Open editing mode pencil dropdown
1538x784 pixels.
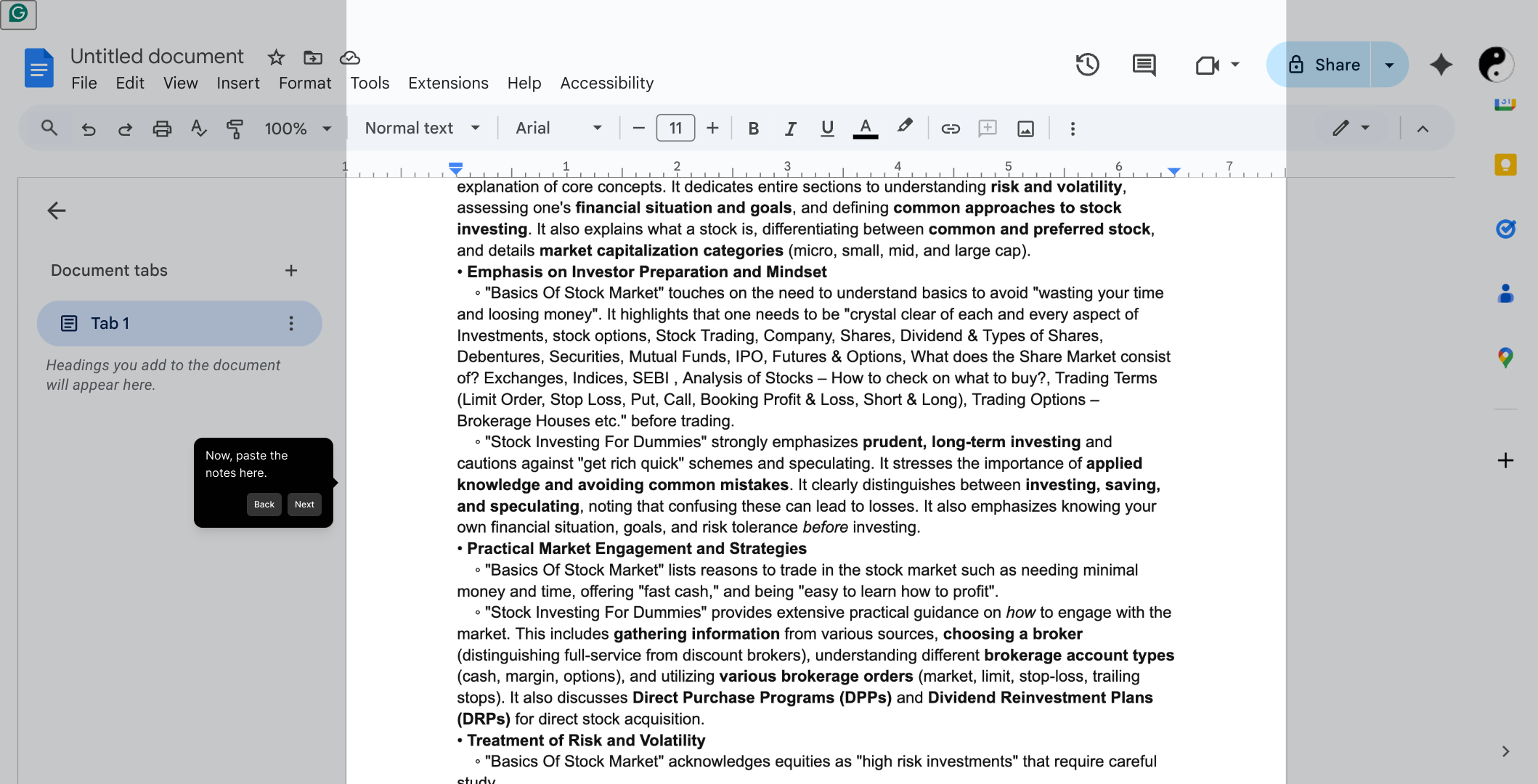tap(1351, 128)
